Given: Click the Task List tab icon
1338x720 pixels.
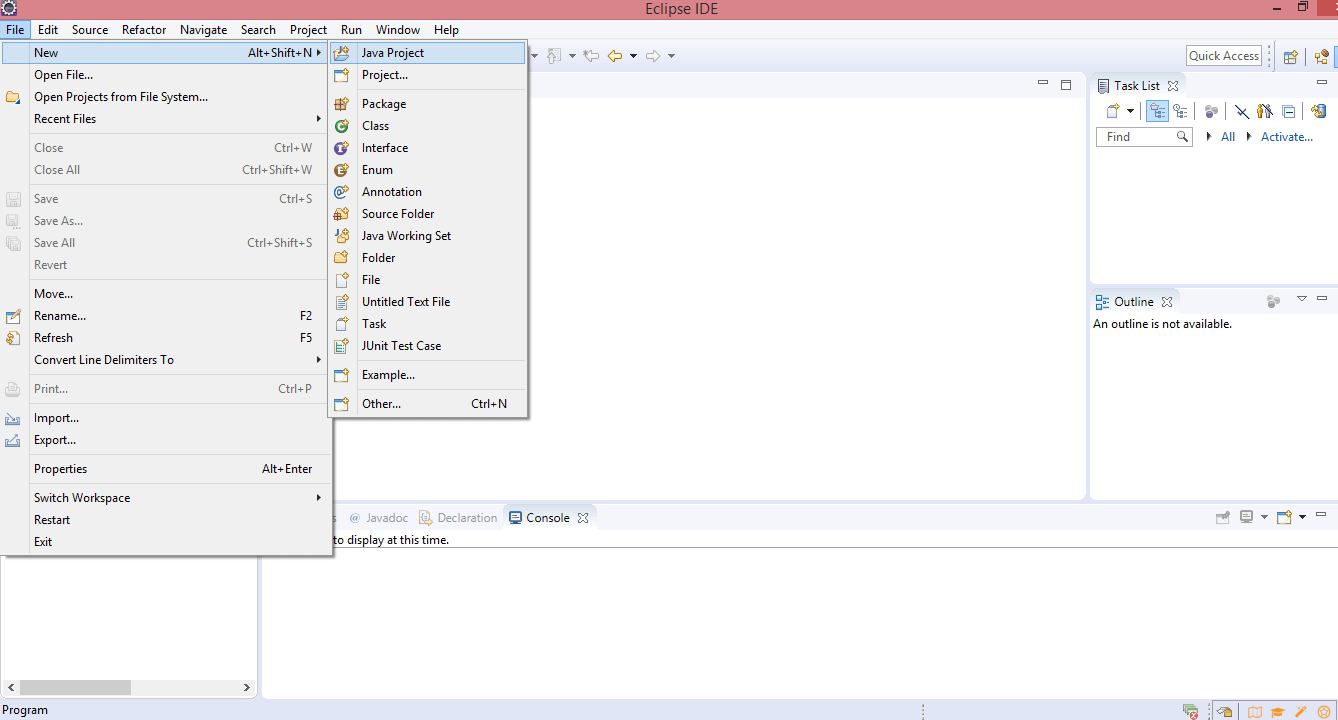Looking at the screenshot, I should click(1103, 86).
